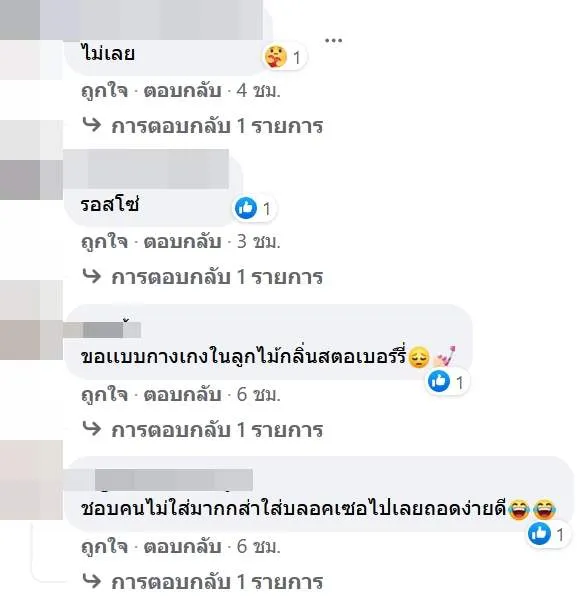Open blurred avatar of รอสโซ่ commenter
The width and height of the screenshot is (577, 599).
[31, 160]
